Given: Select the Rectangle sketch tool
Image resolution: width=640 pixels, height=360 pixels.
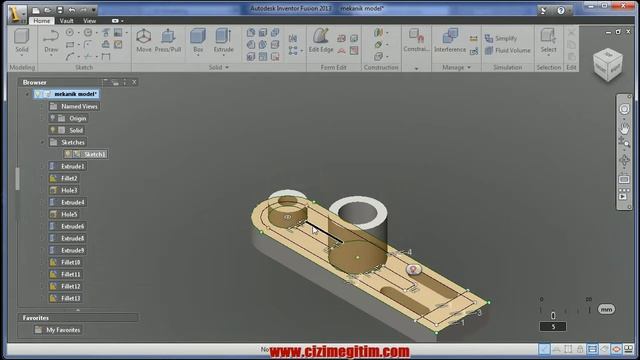Looking at the screenshot, I should tap(70, 44).
